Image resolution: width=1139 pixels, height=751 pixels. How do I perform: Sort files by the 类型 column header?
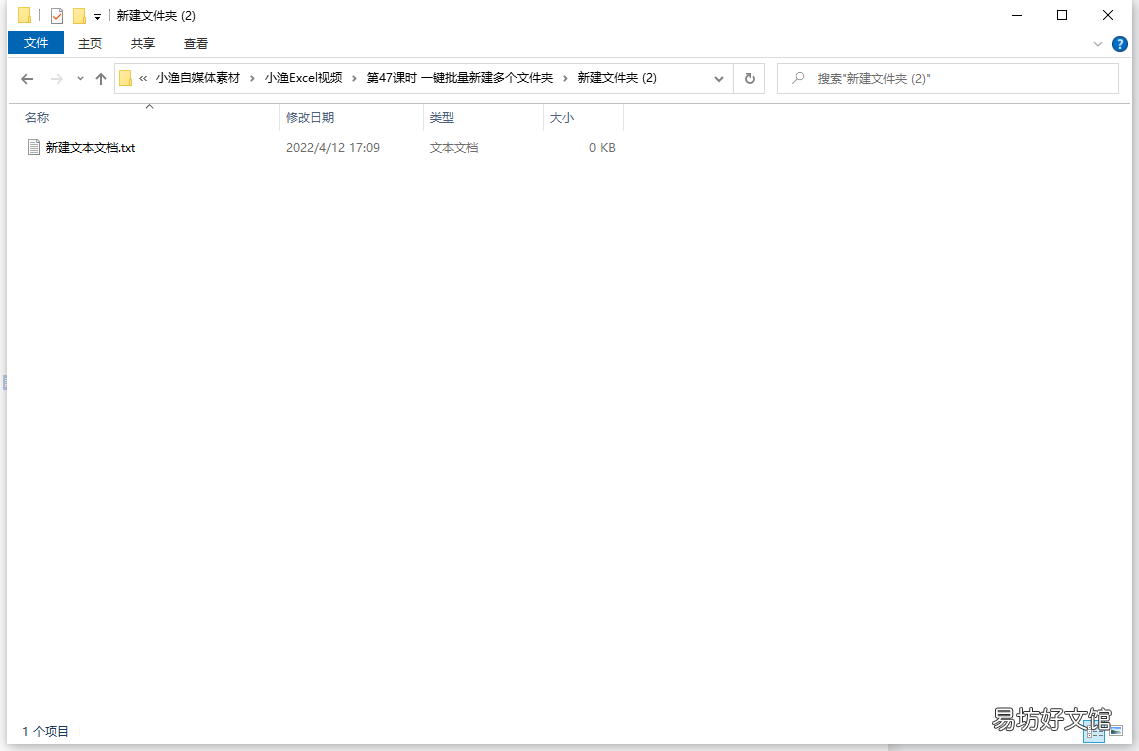484,118
